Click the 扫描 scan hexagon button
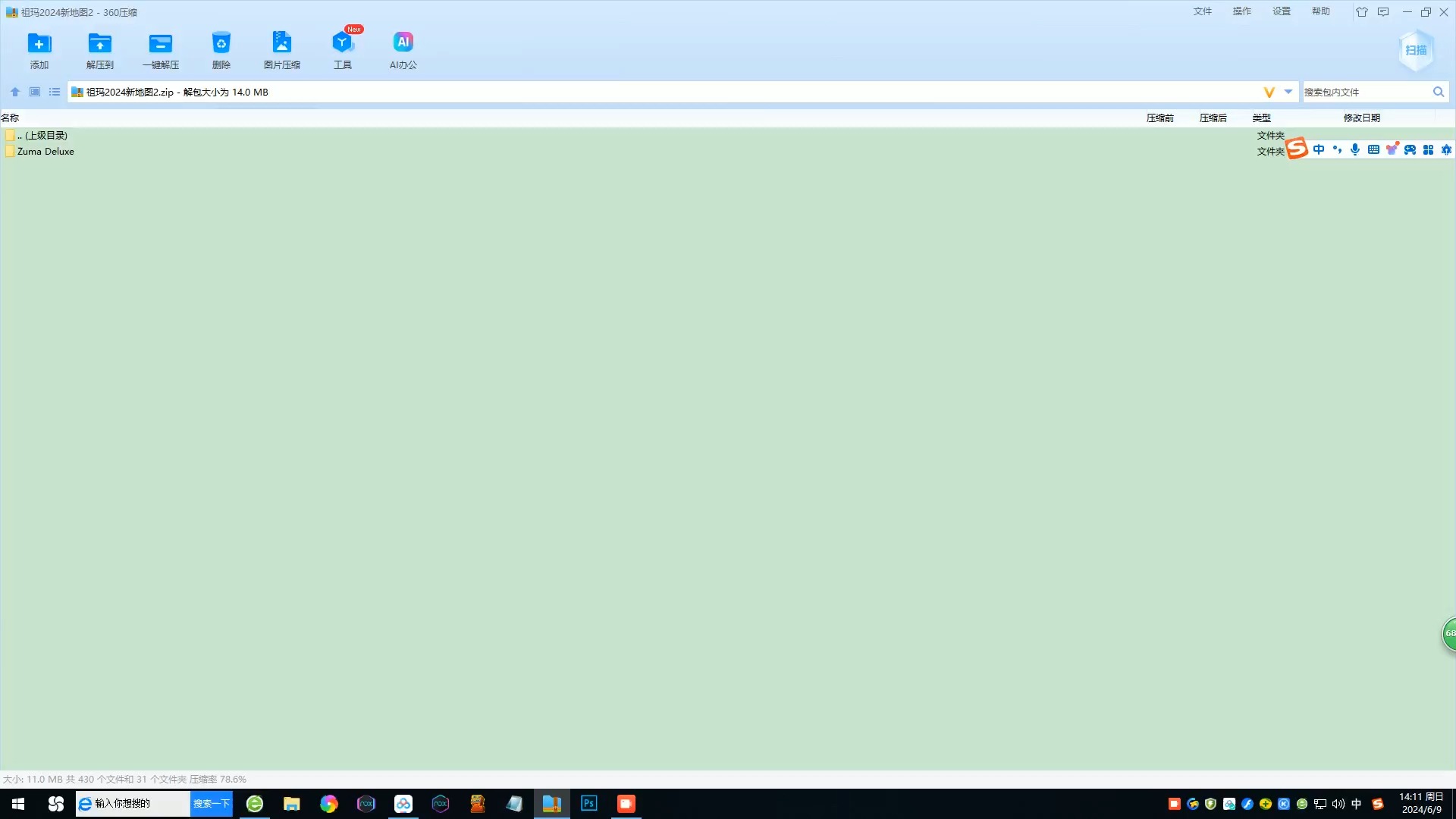Screen dimensions: 1456x819 point(1416,50)
